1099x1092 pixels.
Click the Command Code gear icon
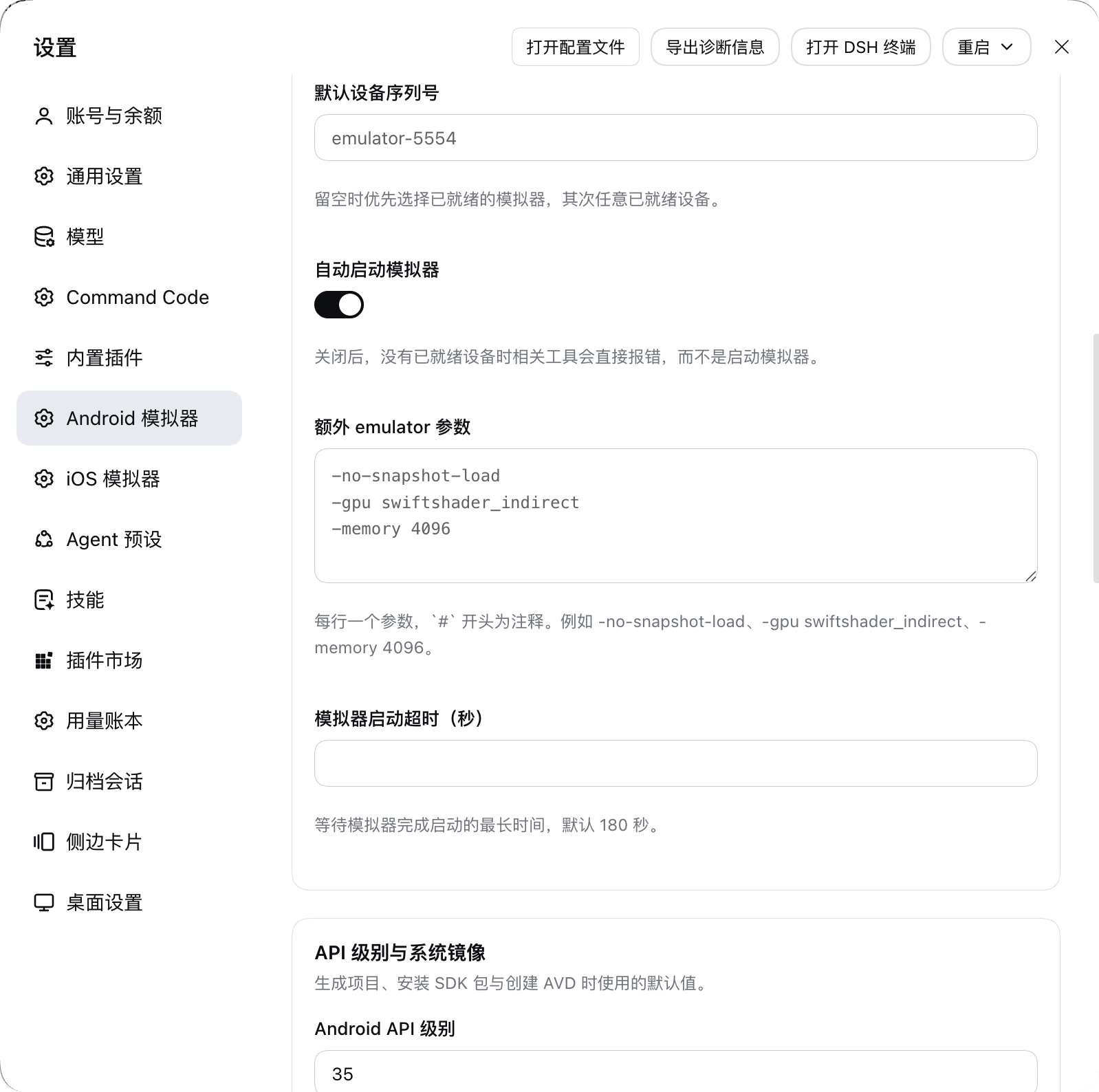[44, 298]
